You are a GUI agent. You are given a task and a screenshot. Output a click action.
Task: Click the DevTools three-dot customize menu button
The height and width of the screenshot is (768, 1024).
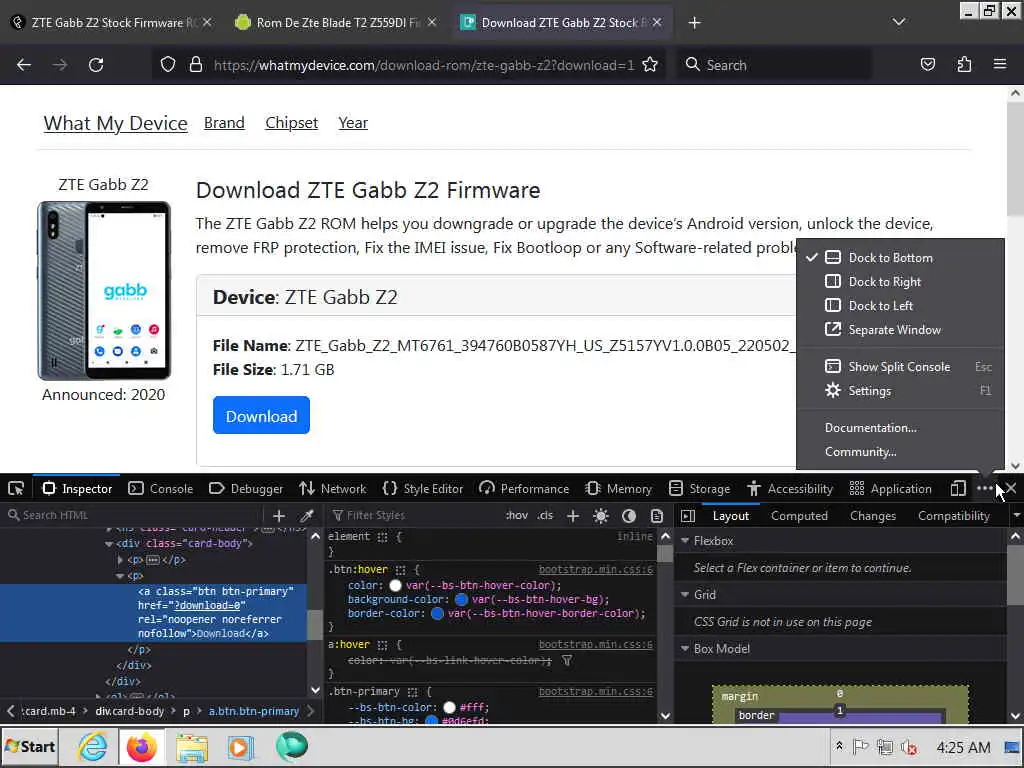coord(984,488)
